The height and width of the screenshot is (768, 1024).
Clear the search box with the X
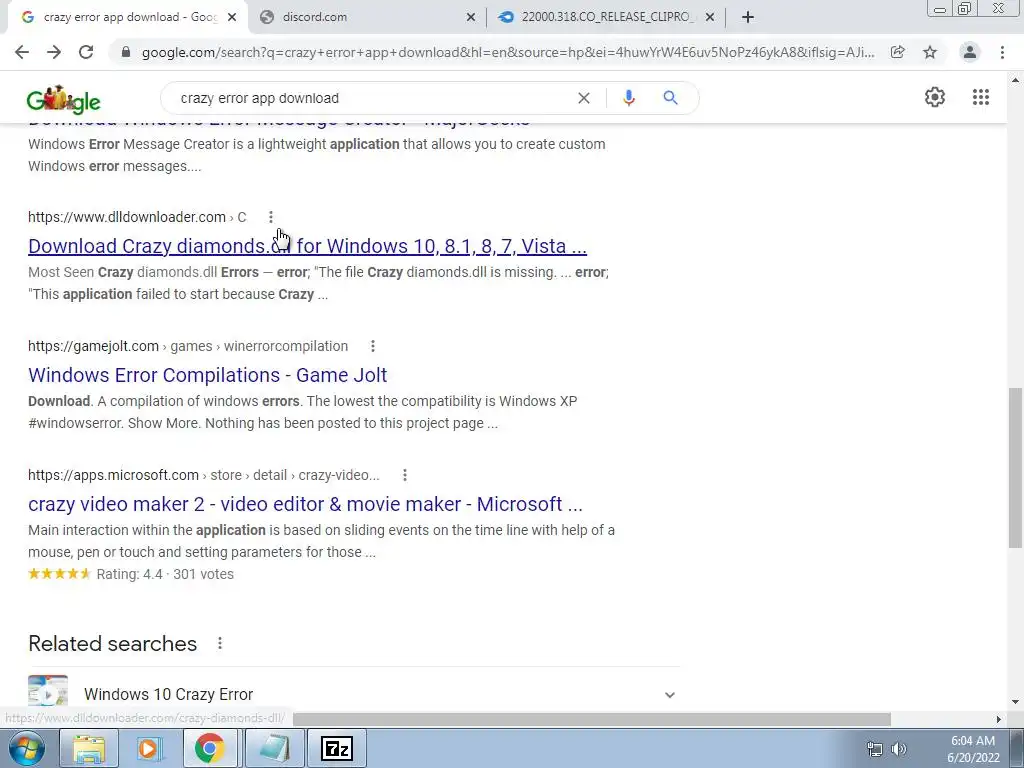pos(584,98)
